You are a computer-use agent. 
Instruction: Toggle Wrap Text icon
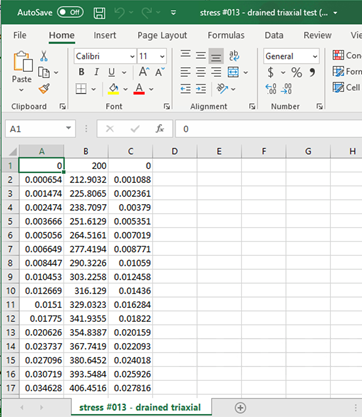coord(234,55)
